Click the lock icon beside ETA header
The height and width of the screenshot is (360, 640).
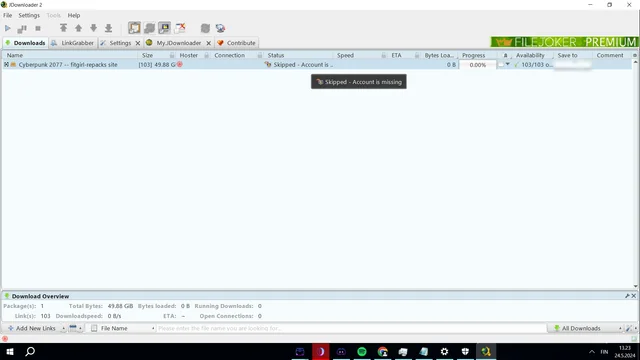coord(417,55)
